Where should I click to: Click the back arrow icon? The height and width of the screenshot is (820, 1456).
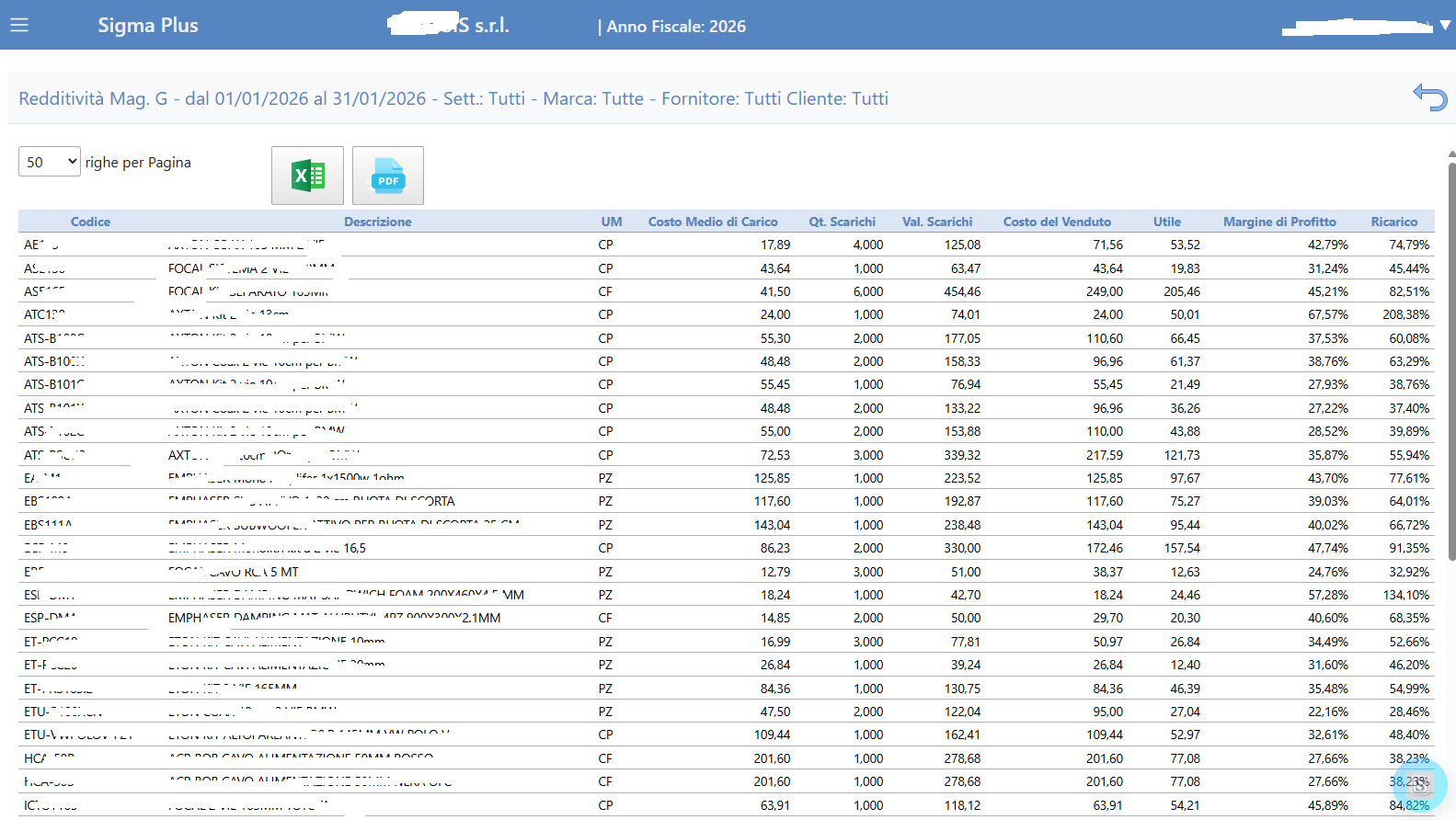[1429, 97]
